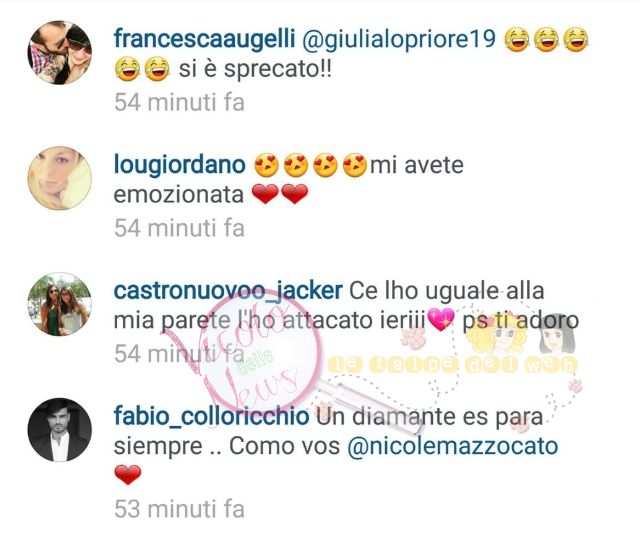The width and height of the screenshot is (640, 539).
Task: Click the red heart under fabio's comment
Action: [128, 475]
